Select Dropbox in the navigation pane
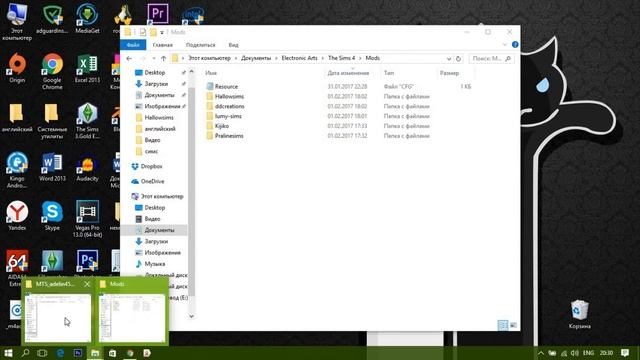Image resolution: width=640 pixels, height=360 pixels. tap(151, 167)
